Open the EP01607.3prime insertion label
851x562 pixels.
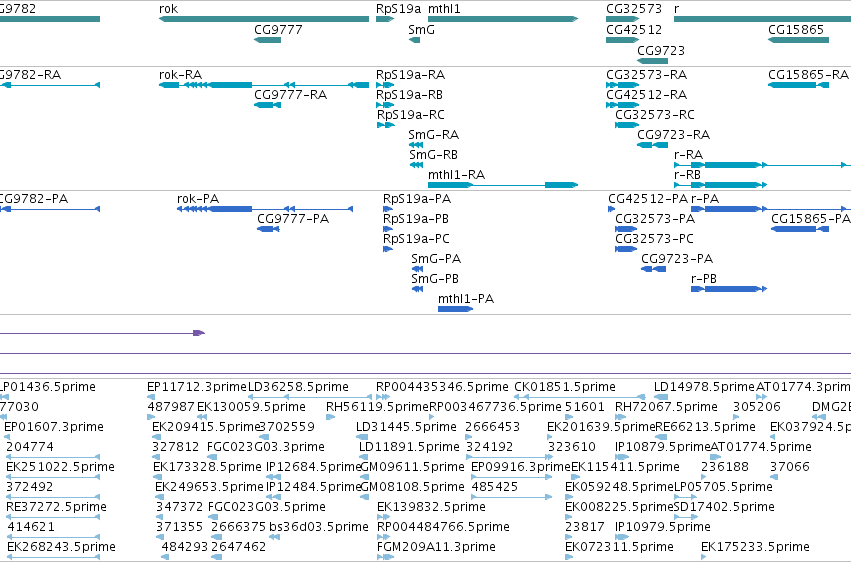point(54,427)
